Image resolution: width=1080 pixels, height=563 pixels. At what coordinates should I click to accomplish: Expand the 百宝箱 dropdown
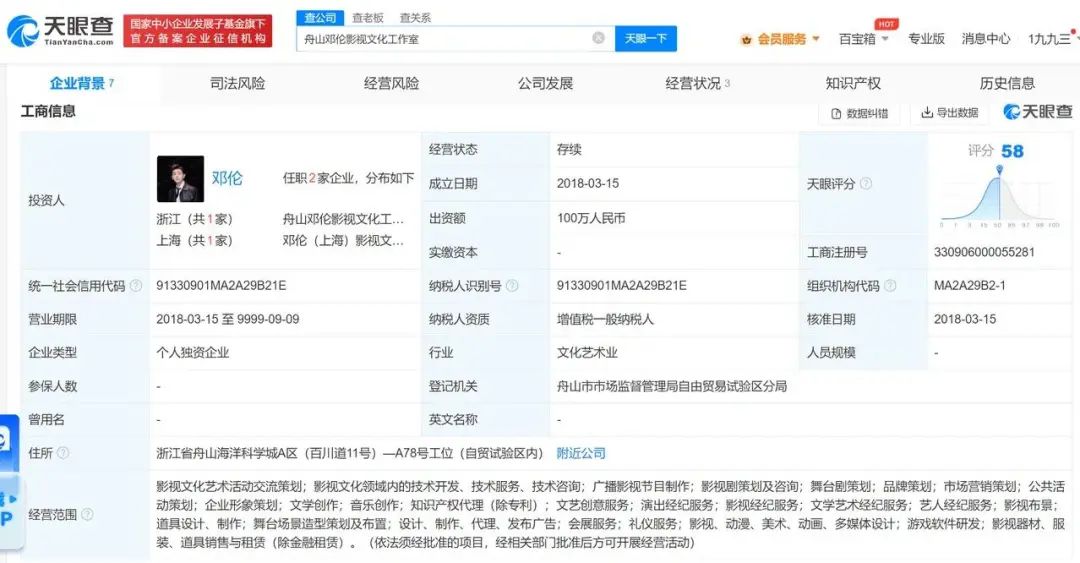(863, 39)
